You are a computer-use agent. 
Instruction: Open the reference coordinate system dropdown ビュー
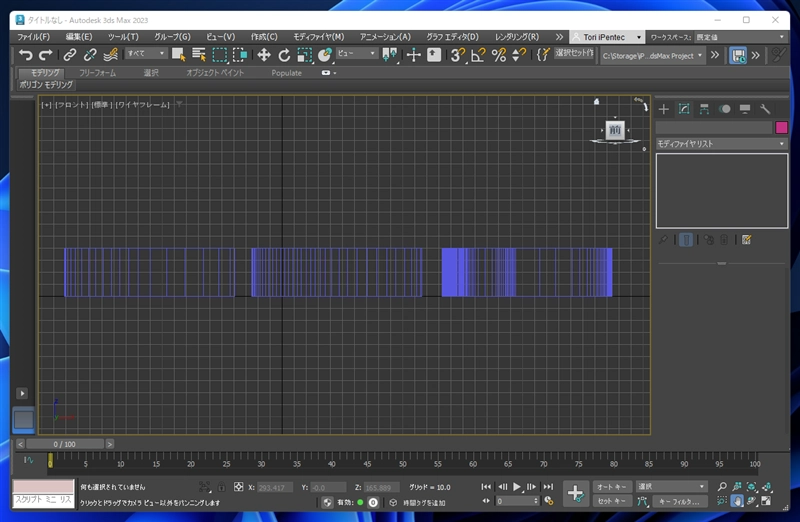(x=357, y=53)
